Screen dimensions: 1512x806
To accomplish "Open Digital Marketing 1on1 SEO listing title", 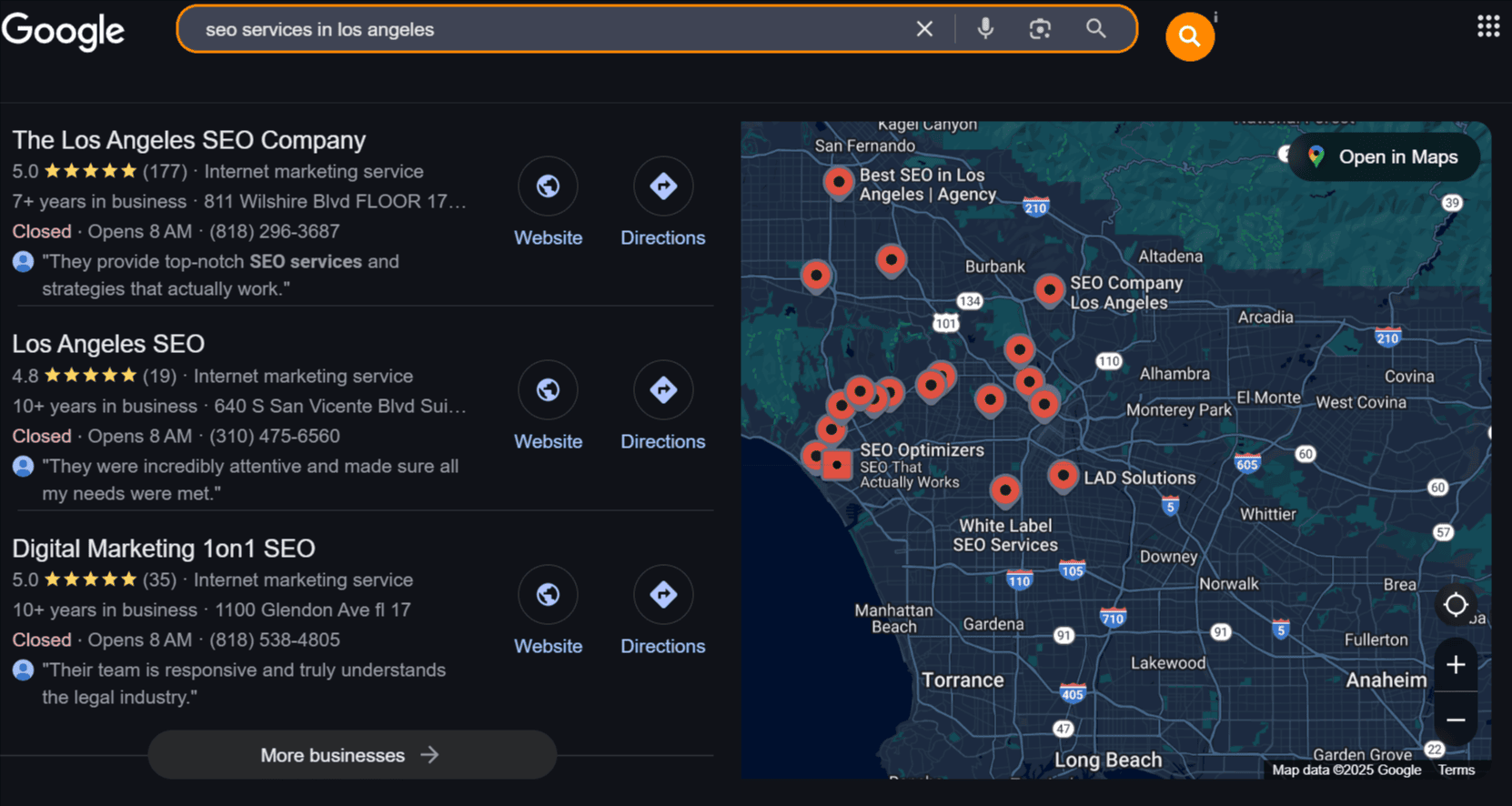I will pos(164,549).
